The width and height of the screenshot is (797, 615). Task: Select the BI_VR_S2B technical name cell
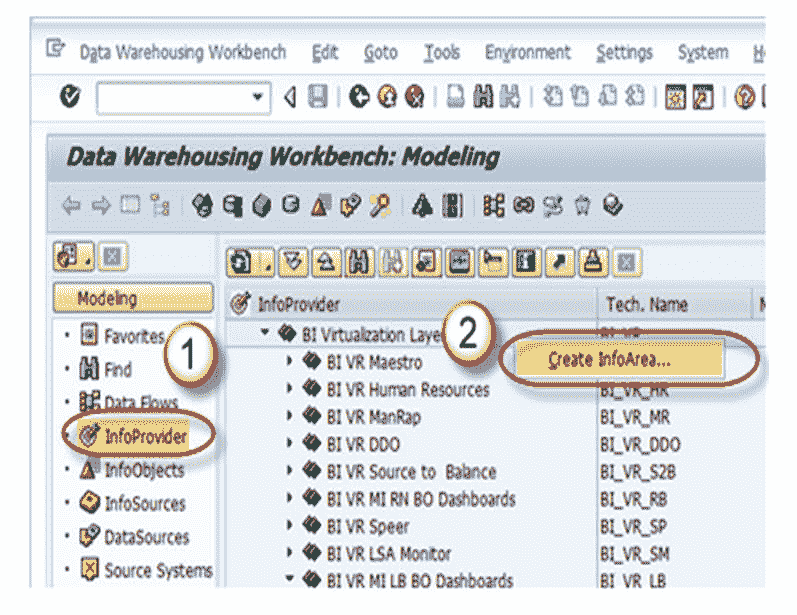coord(637,472)
